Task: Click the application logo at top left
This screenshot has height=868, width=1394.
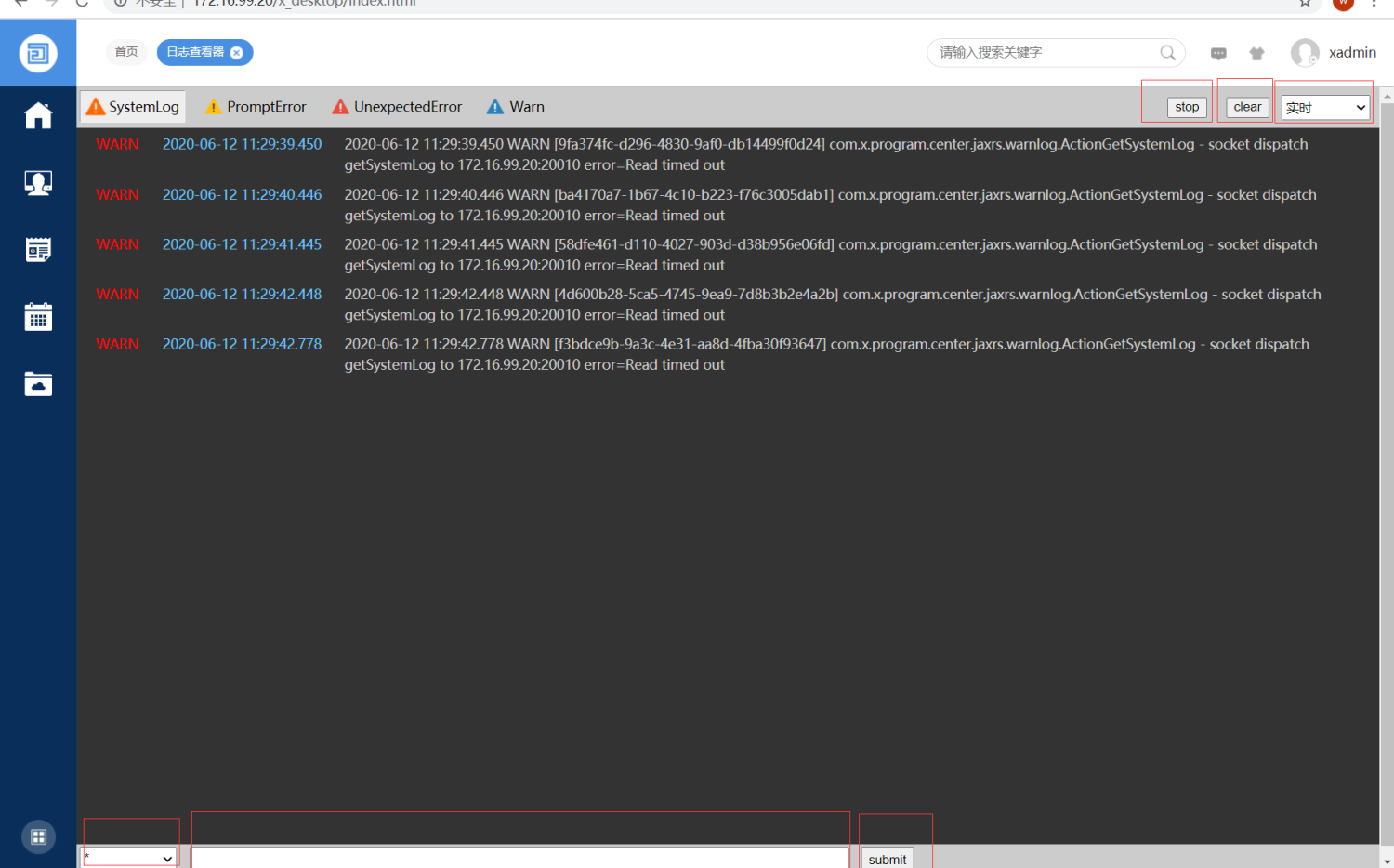Action: 38,53
